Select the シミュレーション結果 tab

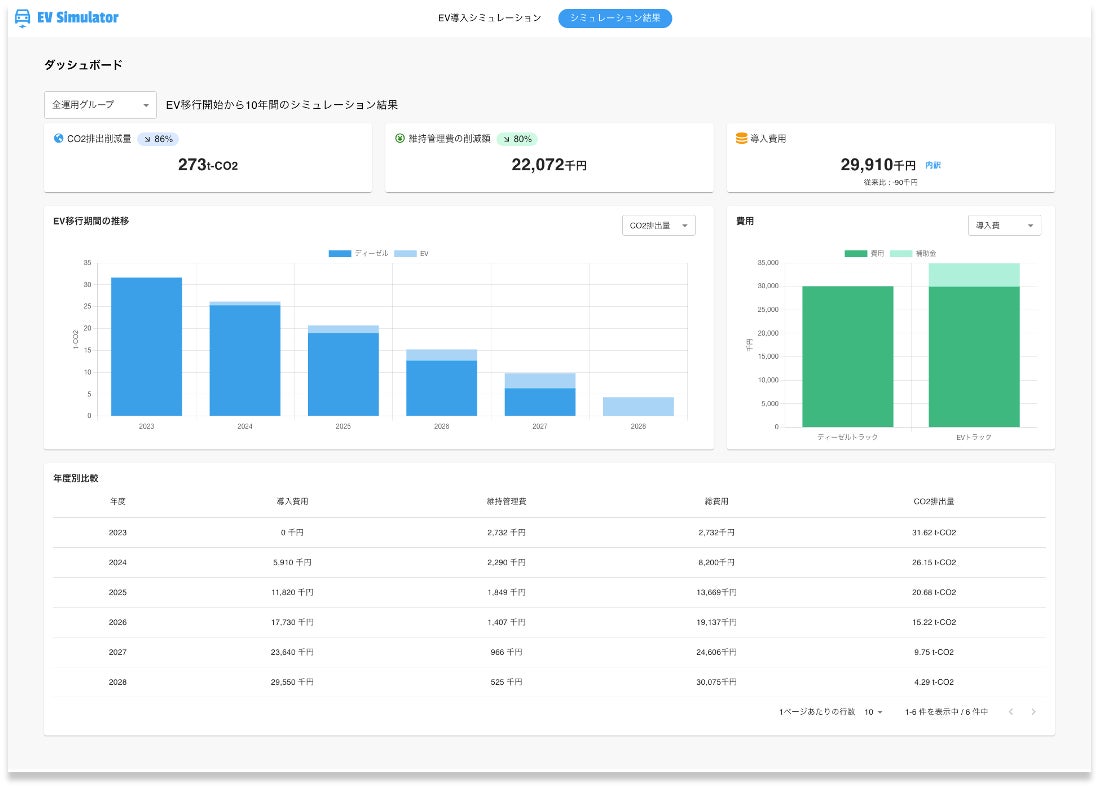[x=615, y=18]
